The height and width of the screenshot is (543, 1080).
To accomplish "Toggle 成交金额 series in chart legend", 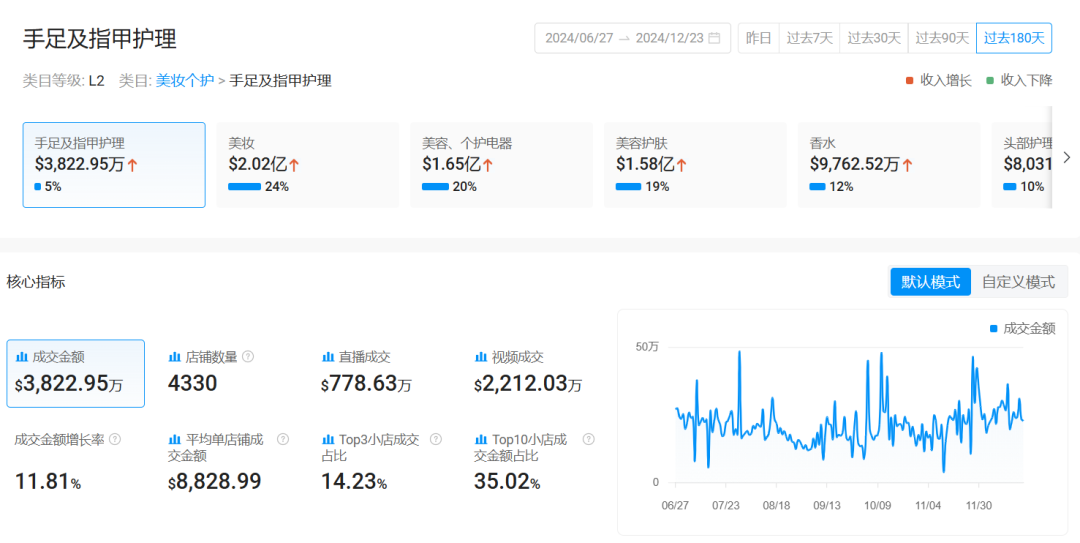I will click(x=1021, y=328).
